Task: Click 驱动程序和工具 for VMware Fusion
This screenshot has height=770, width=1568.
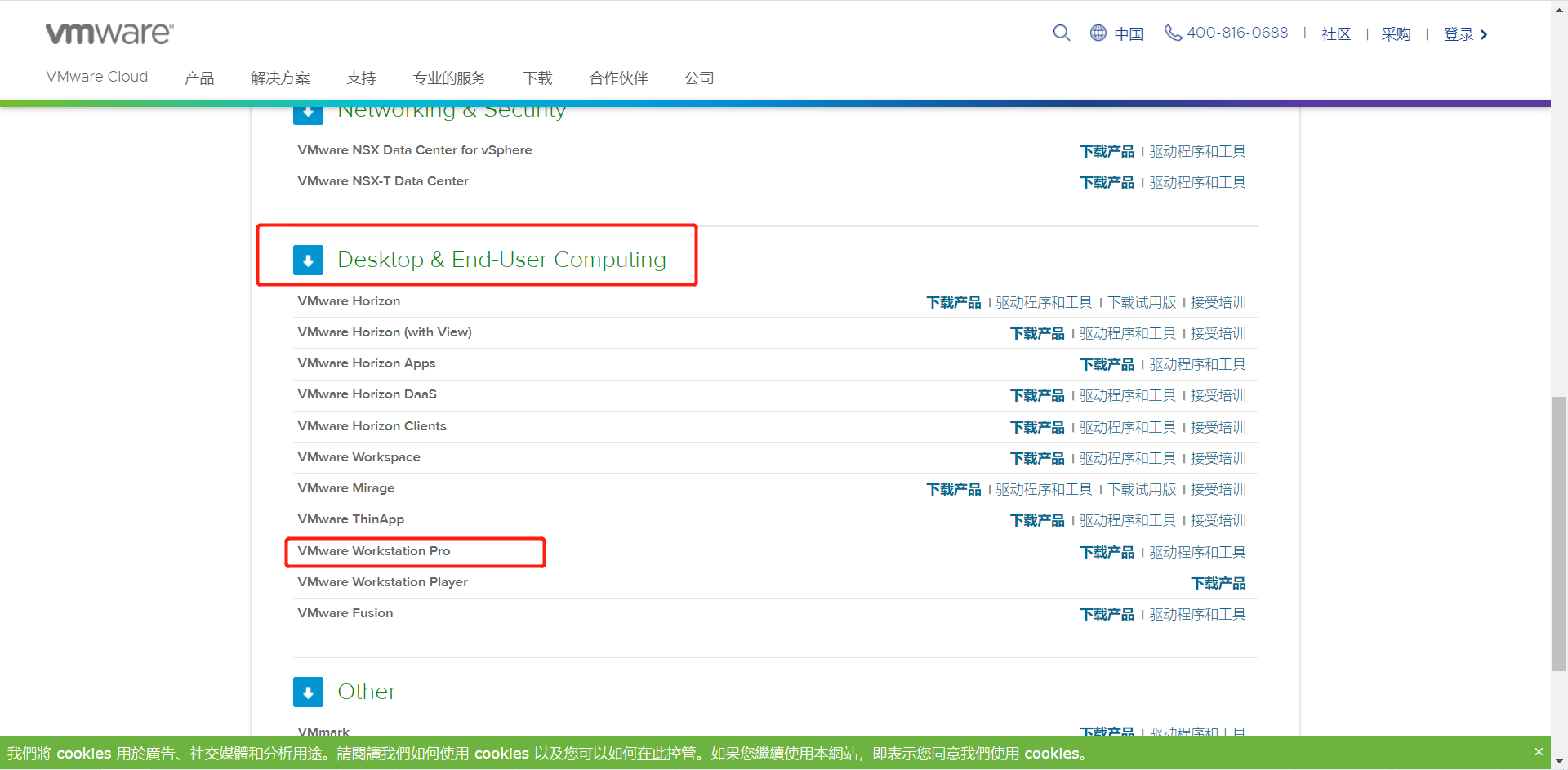Action: pos(1197,614)
